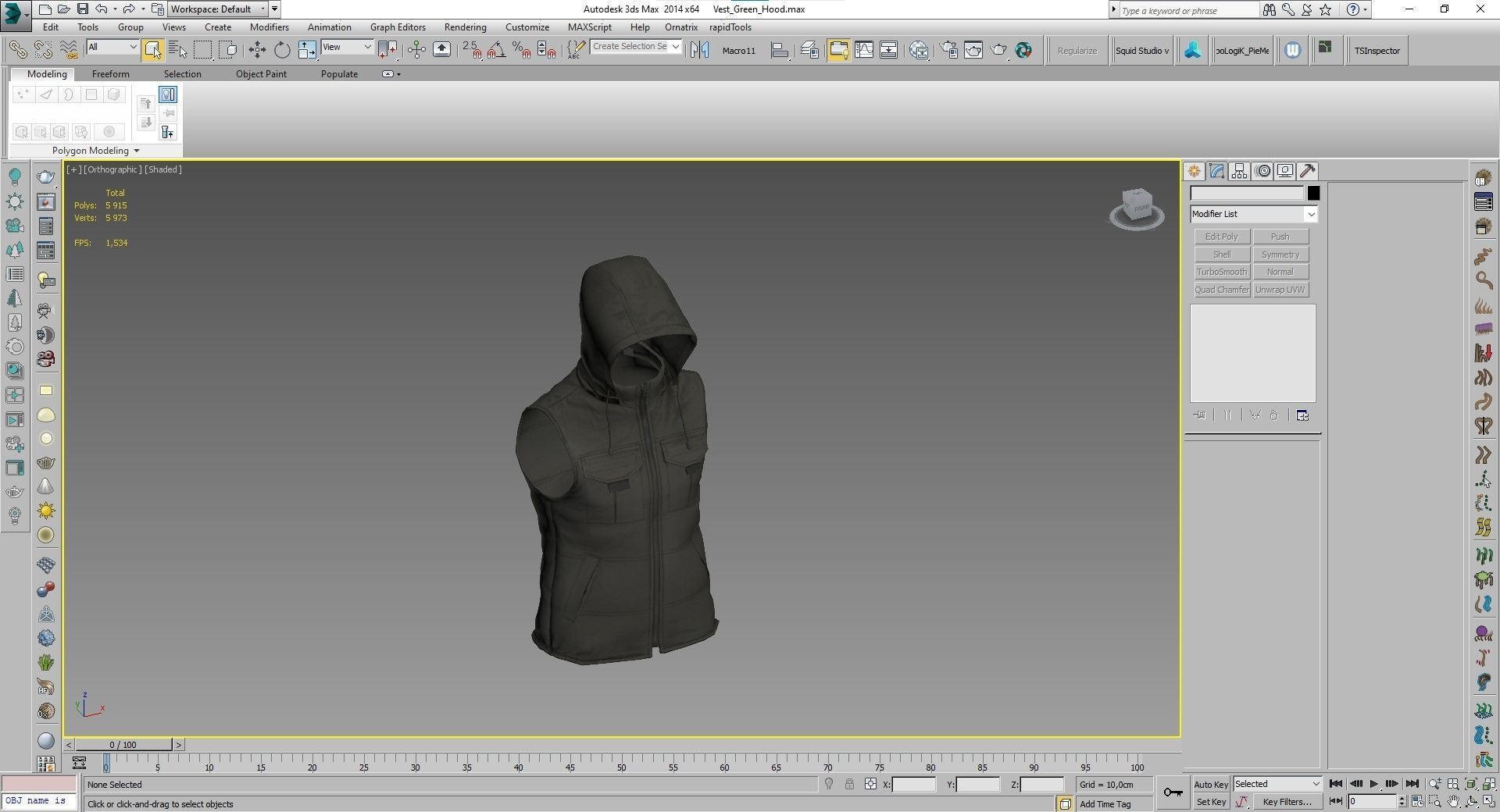Choose the Rectangular Selection Region tool

(203, 50)
